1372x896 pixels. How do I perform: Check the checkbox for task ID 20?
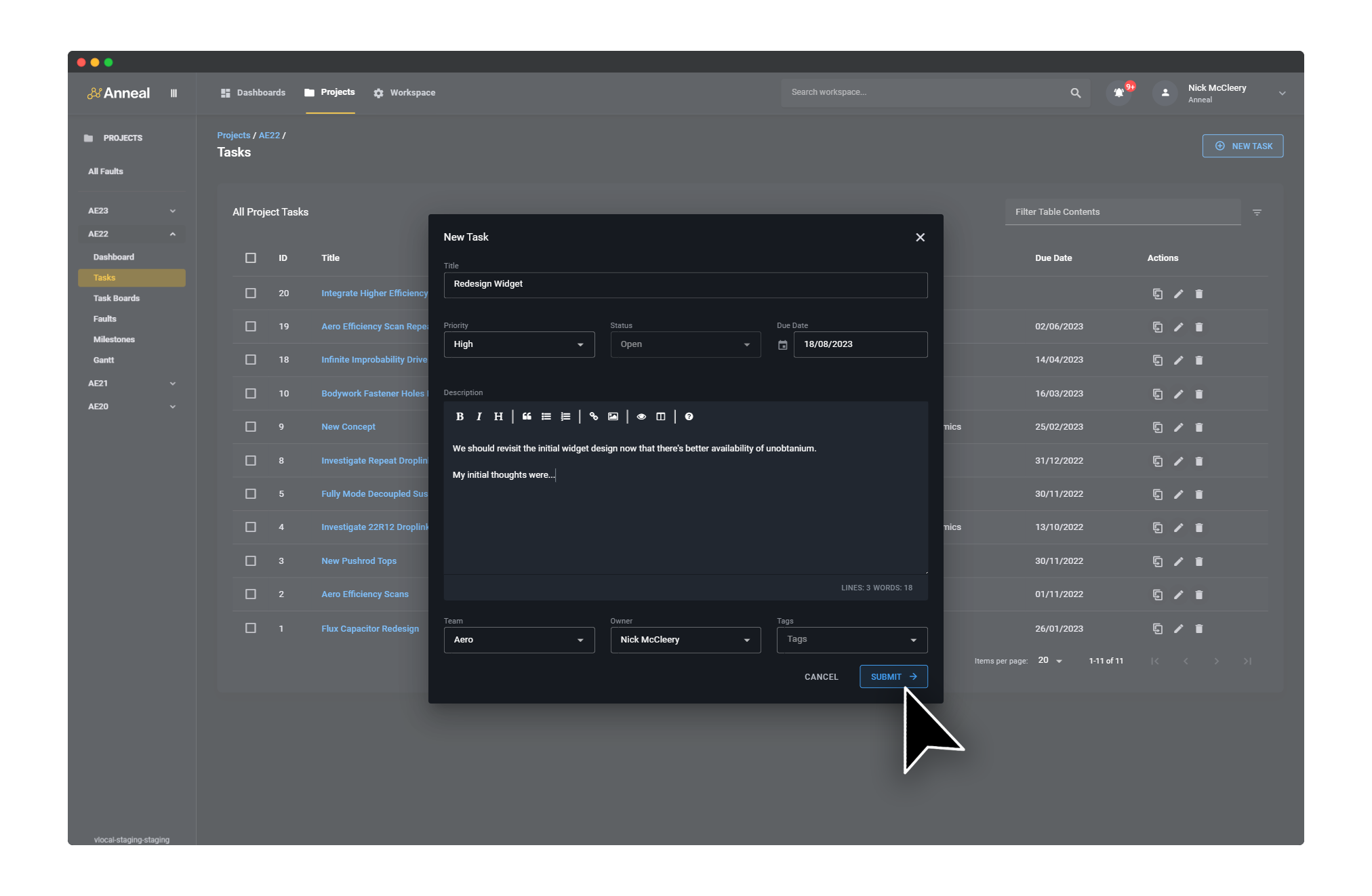tap(250, 293)
